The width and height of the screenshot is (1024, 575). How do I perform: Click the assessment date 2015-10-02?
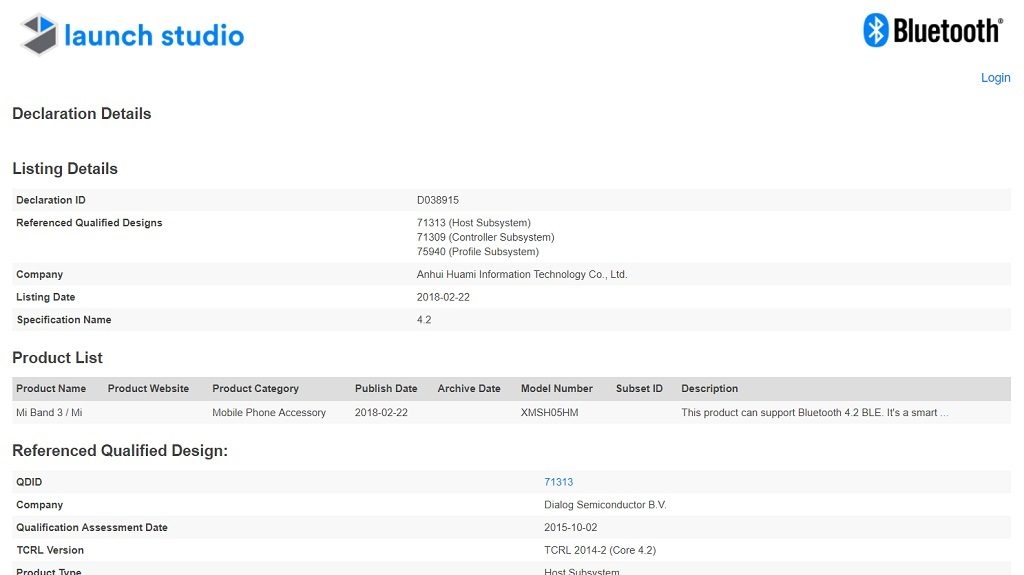570,527
